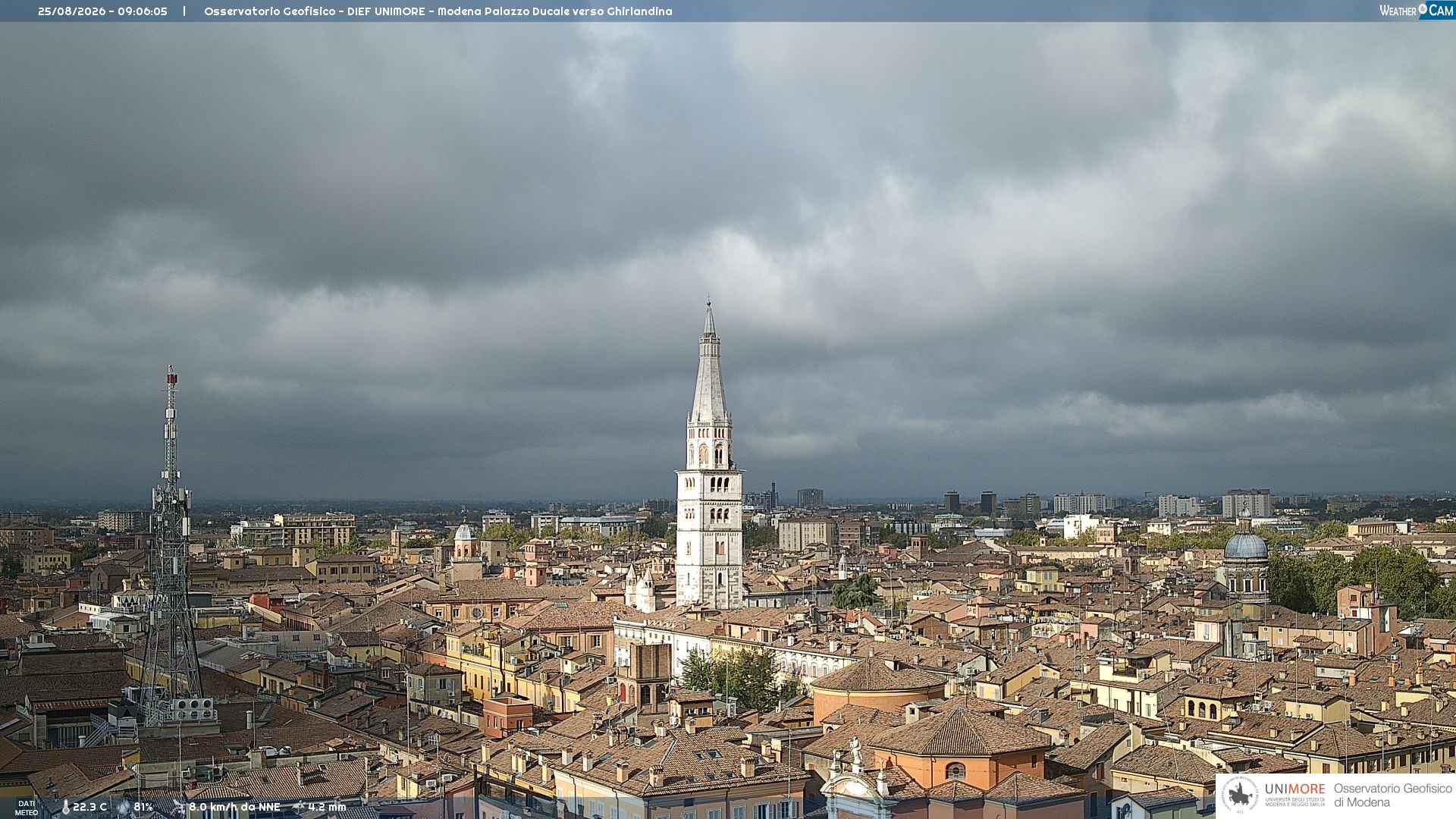The width and height of the screenshot is (1456, 819).
Task: Click the thermometer temperature icon
Action: [65, 807]
